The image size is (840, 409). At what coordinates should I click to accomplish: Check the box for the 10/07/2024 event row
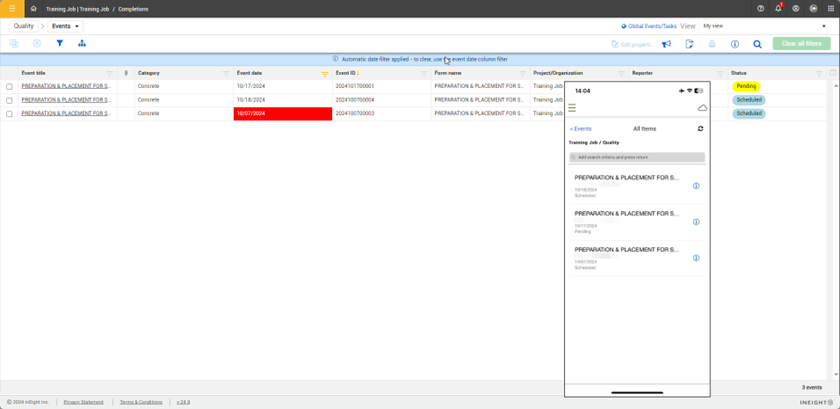[10, 114]
